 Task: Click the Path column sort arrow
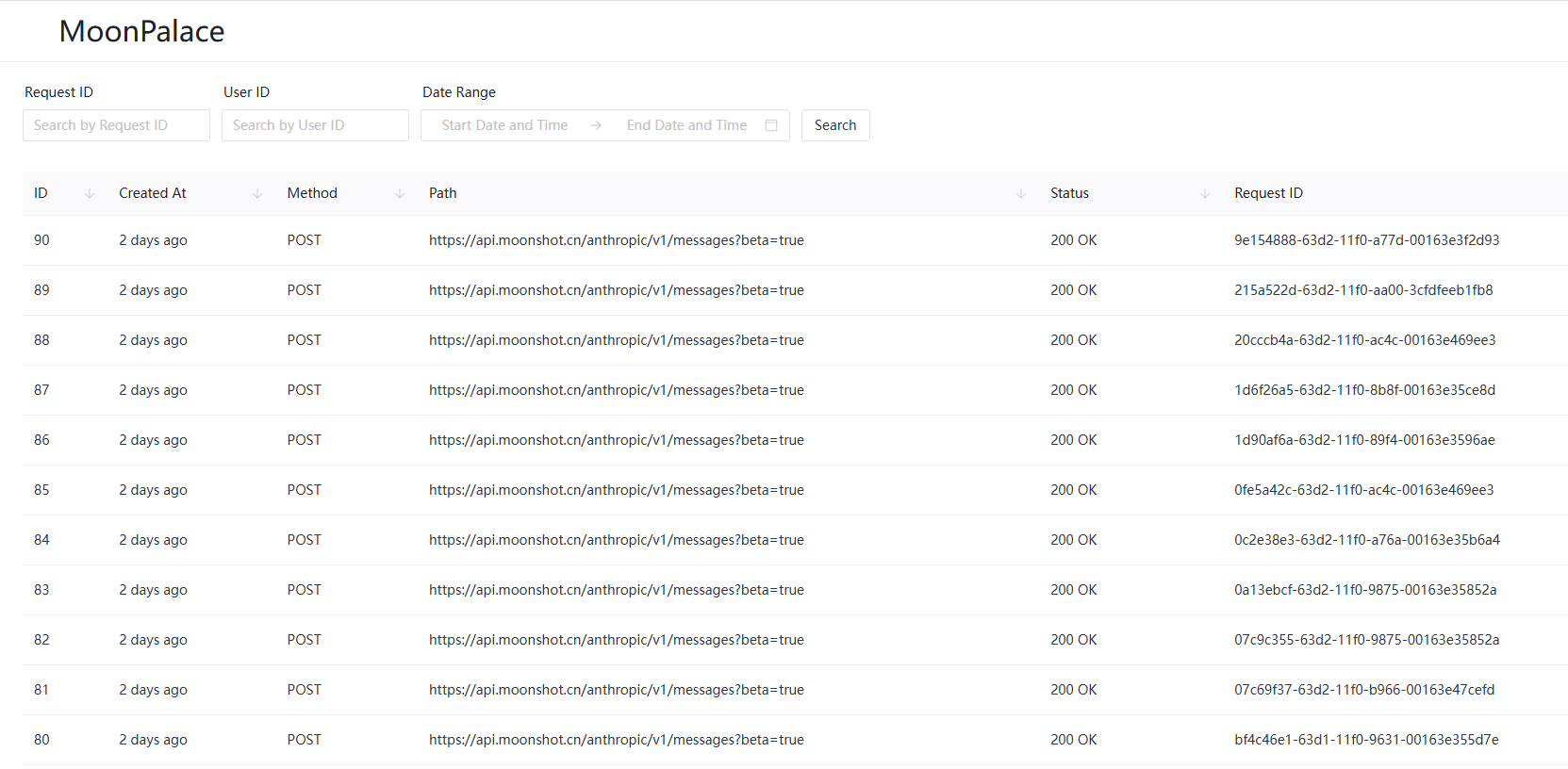[1021, 193]
